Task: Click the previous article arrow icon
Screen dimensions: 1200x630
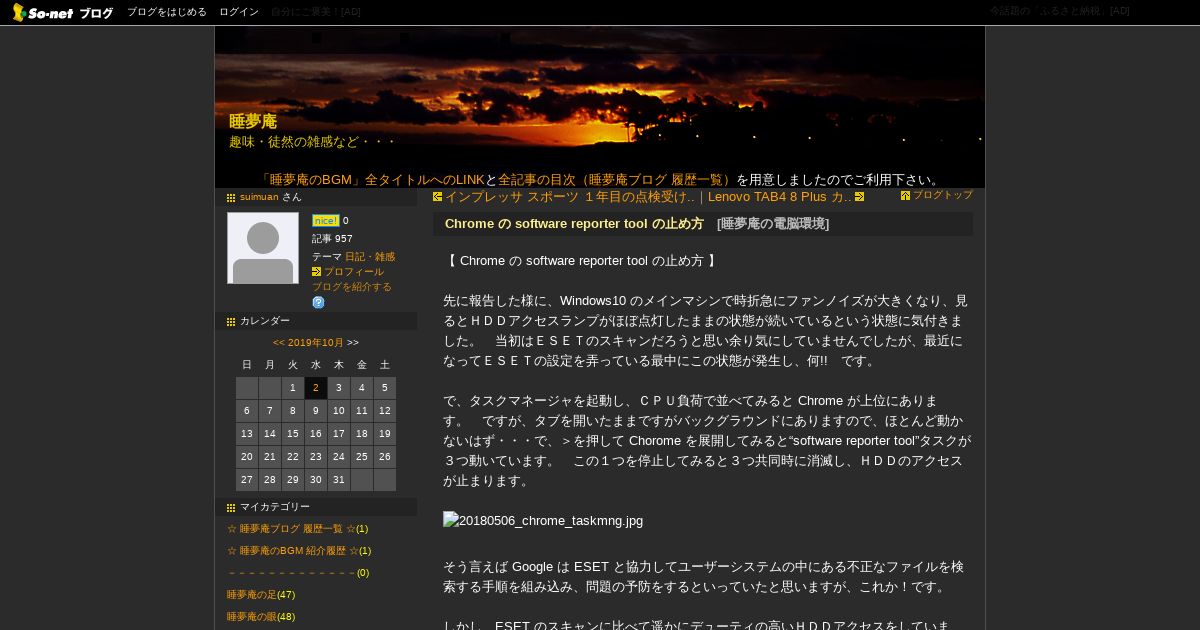Action: click(437, 197)
